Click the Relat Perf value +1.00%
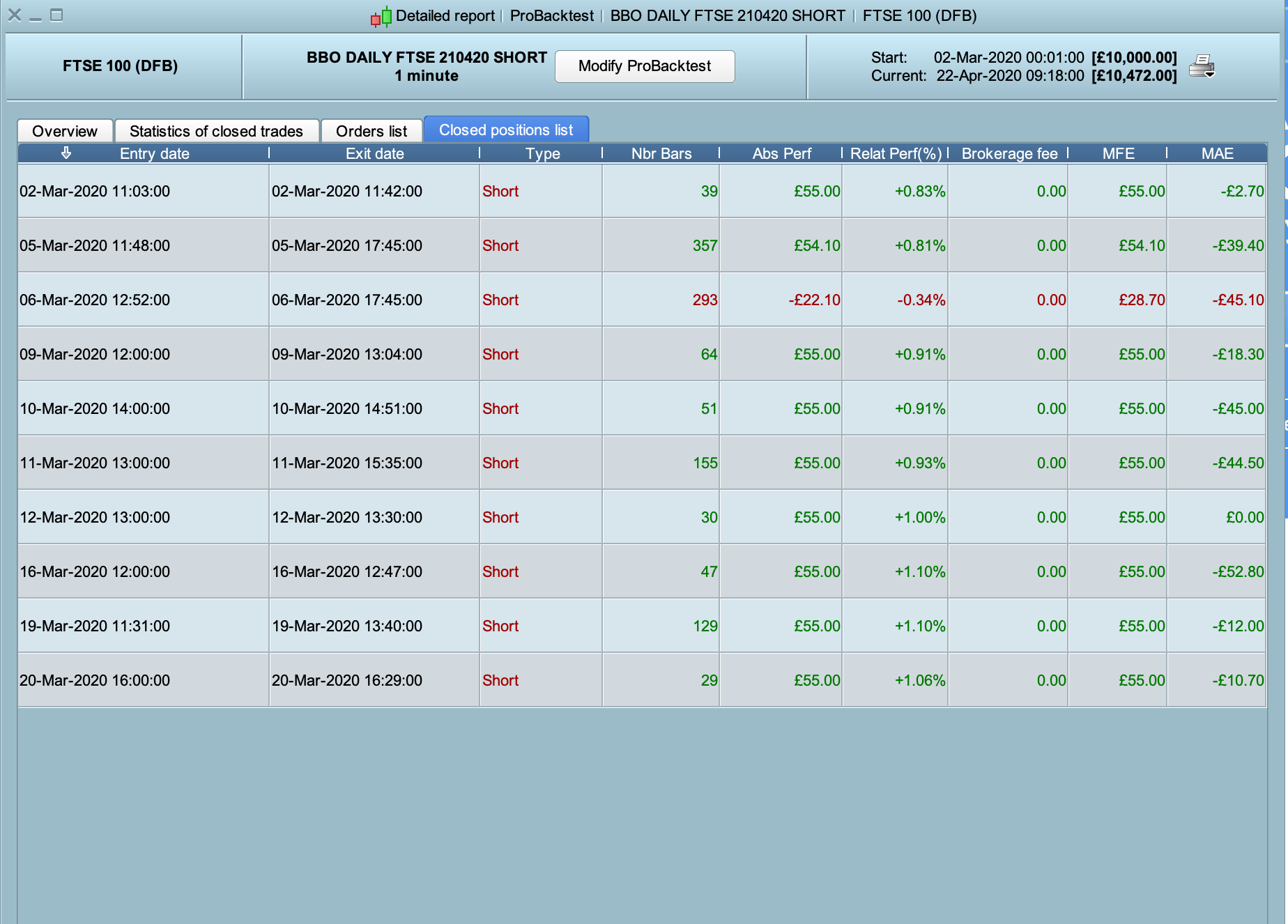1288x924 pixels. point(920,517)
